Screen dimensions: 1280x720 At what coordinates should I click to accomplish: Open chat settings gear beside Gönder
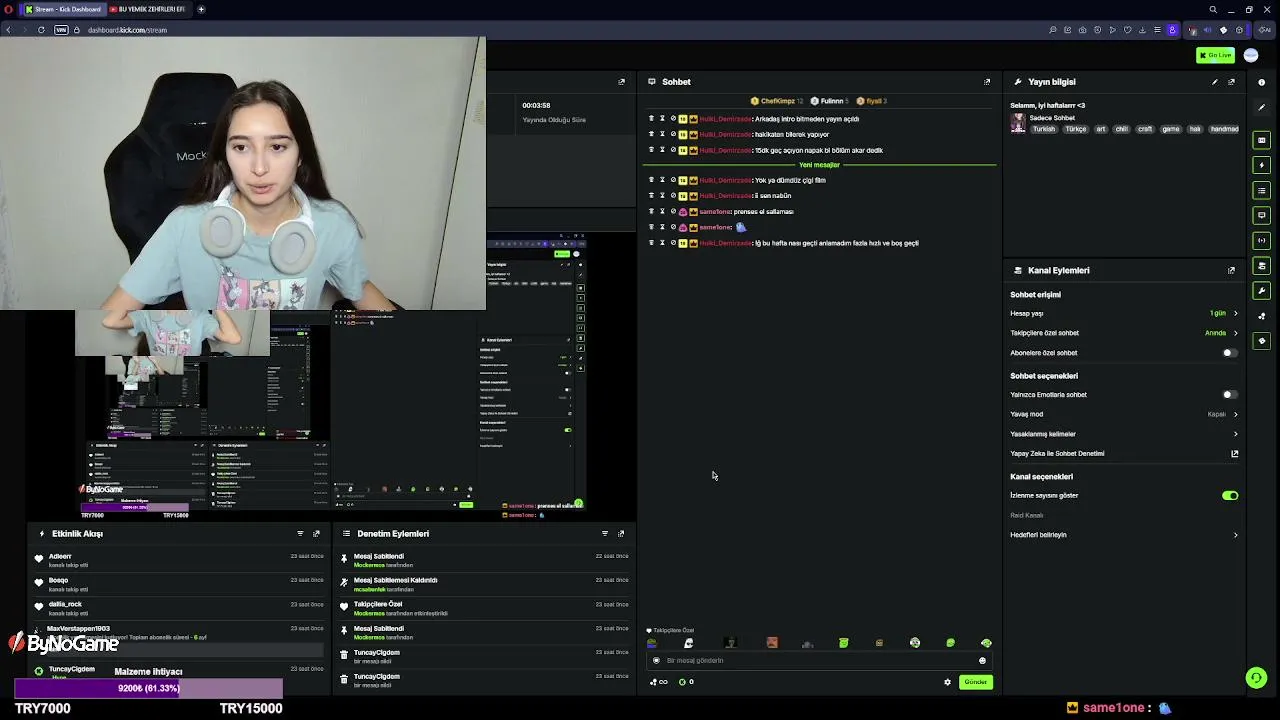947,682
